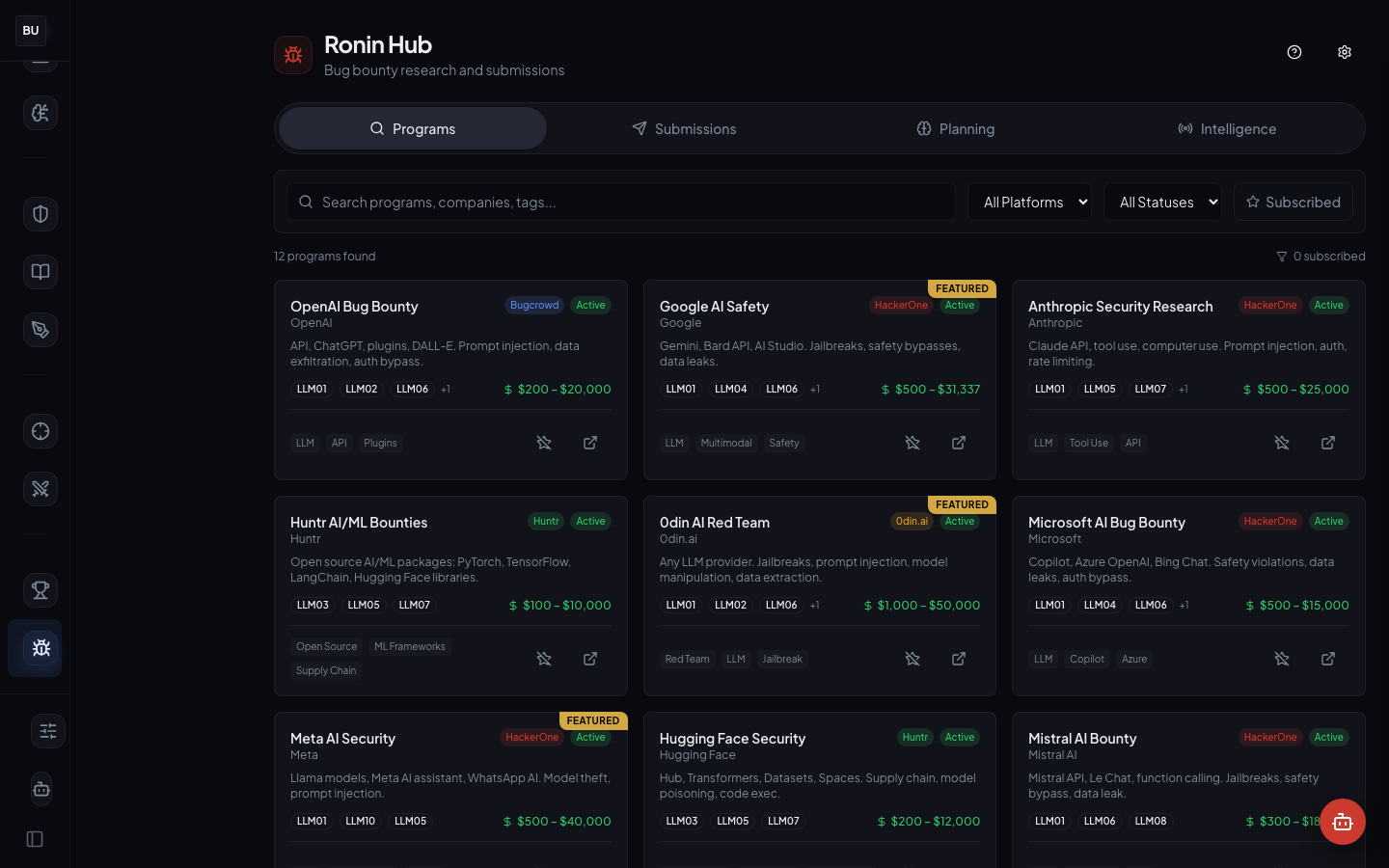
Task: Click the Jailbreak tag on Odin card
Action: tap(782, 659)
